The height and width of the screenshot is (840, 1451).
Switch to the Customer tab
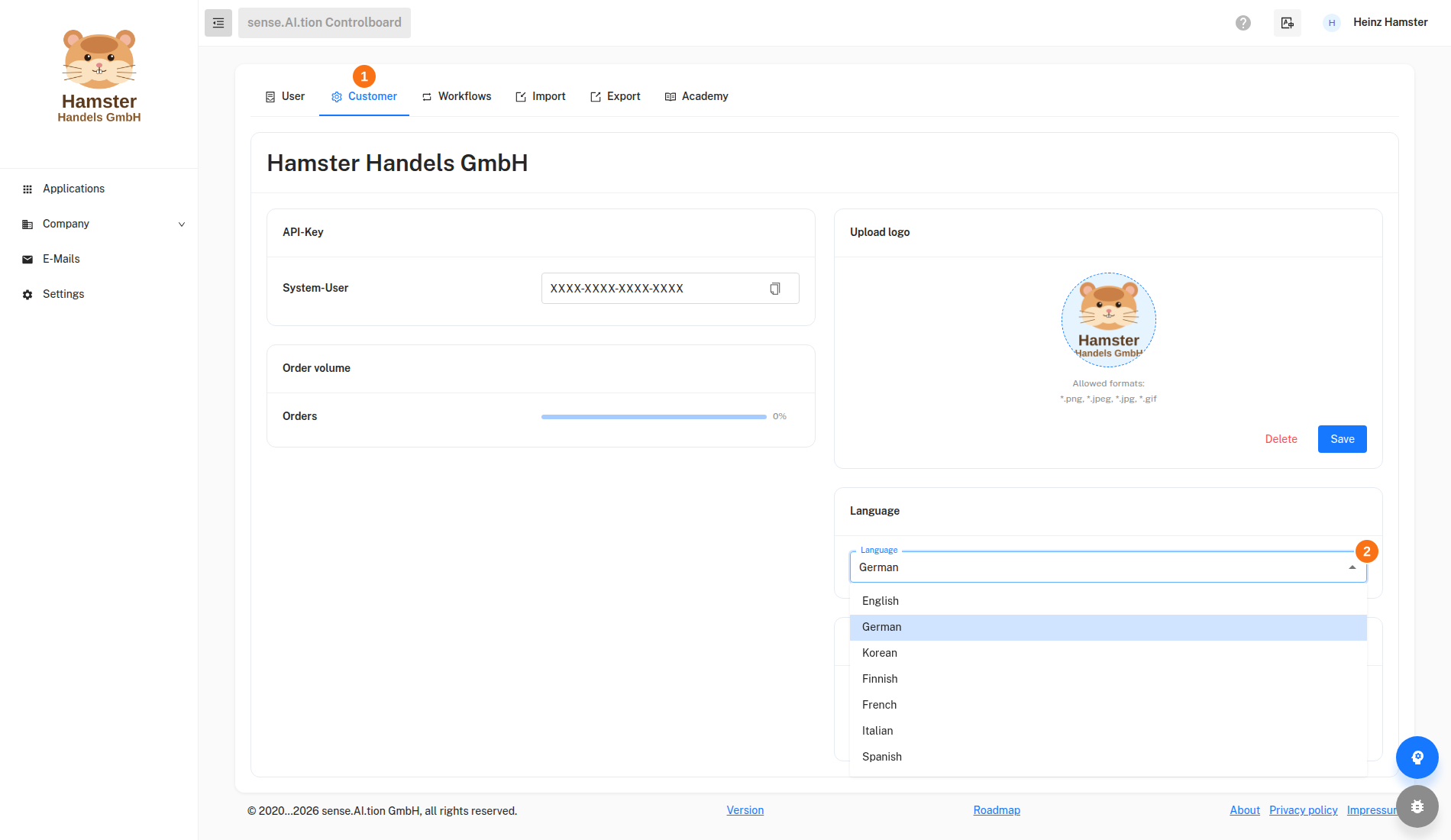click(x=364, y=96)
